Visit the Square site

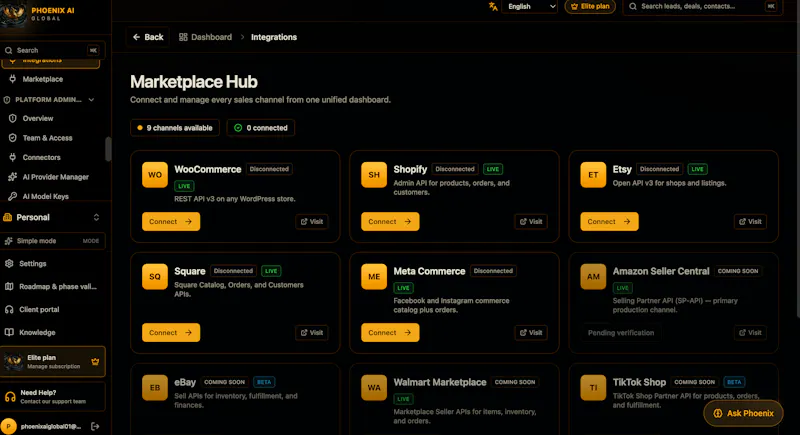click(312, 332)
